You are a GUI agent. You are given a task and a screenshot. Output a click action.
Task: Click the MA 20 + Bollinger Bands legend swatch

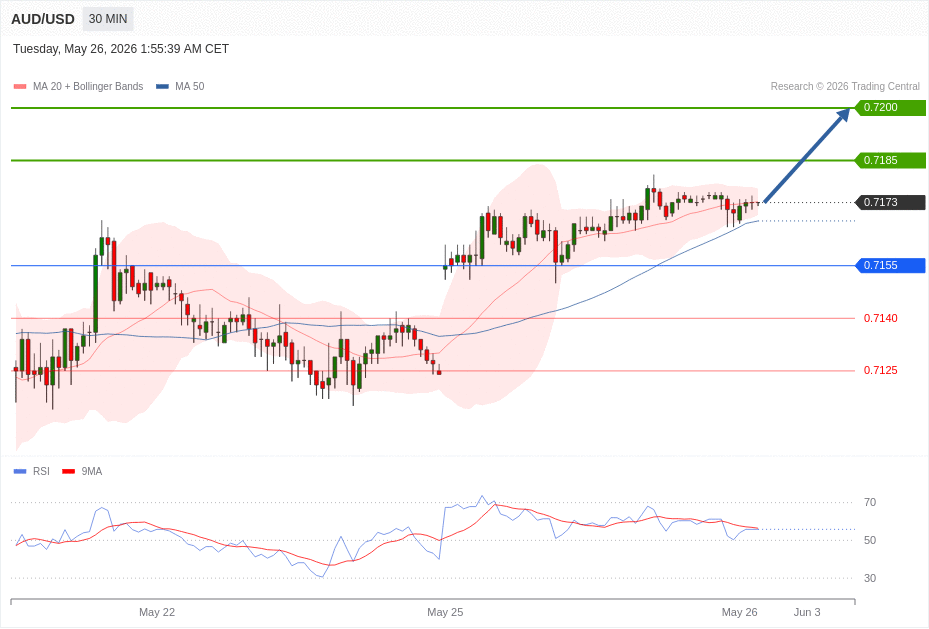click(20, 86)
